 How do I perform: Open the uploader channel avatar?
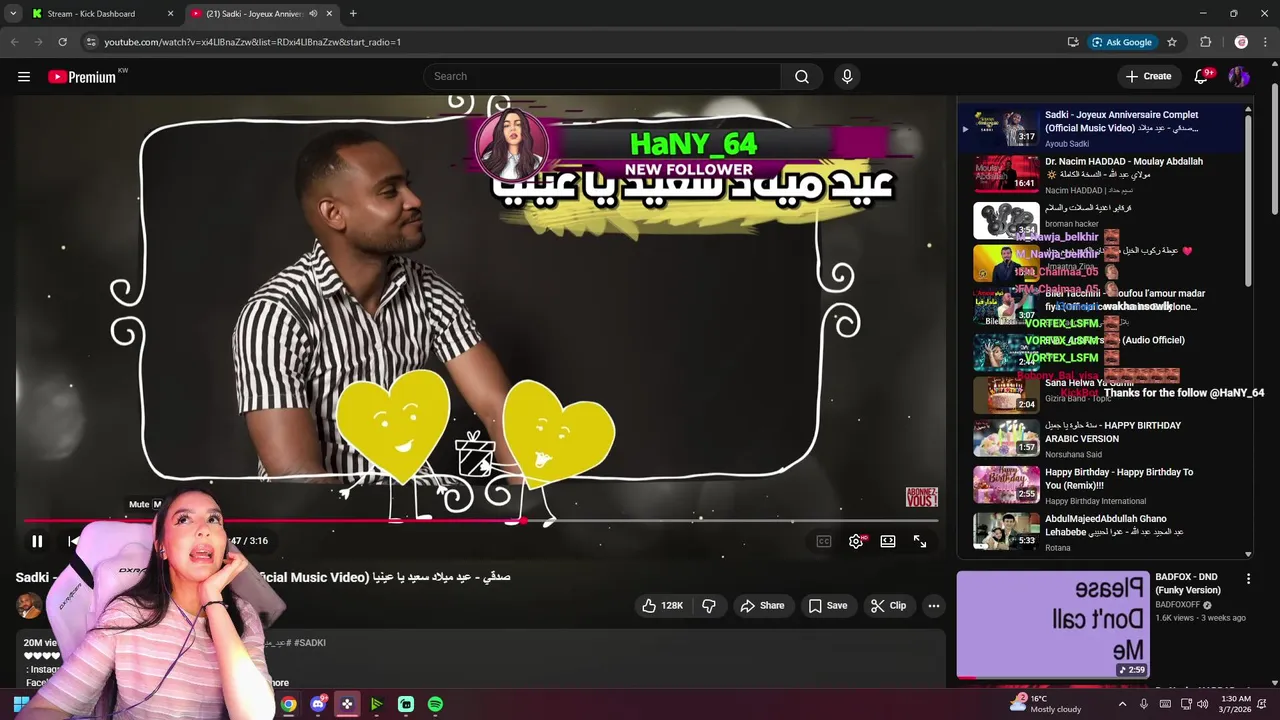coord(29,605)
